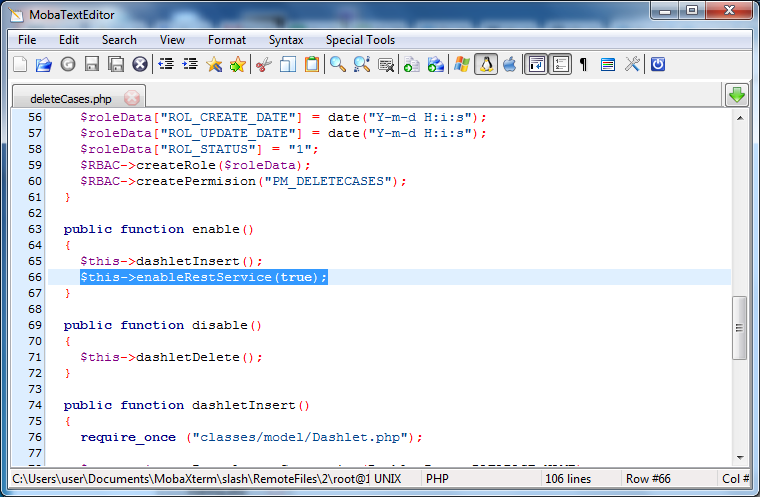
Task: Toggle word wrap button
Action: 536,64
